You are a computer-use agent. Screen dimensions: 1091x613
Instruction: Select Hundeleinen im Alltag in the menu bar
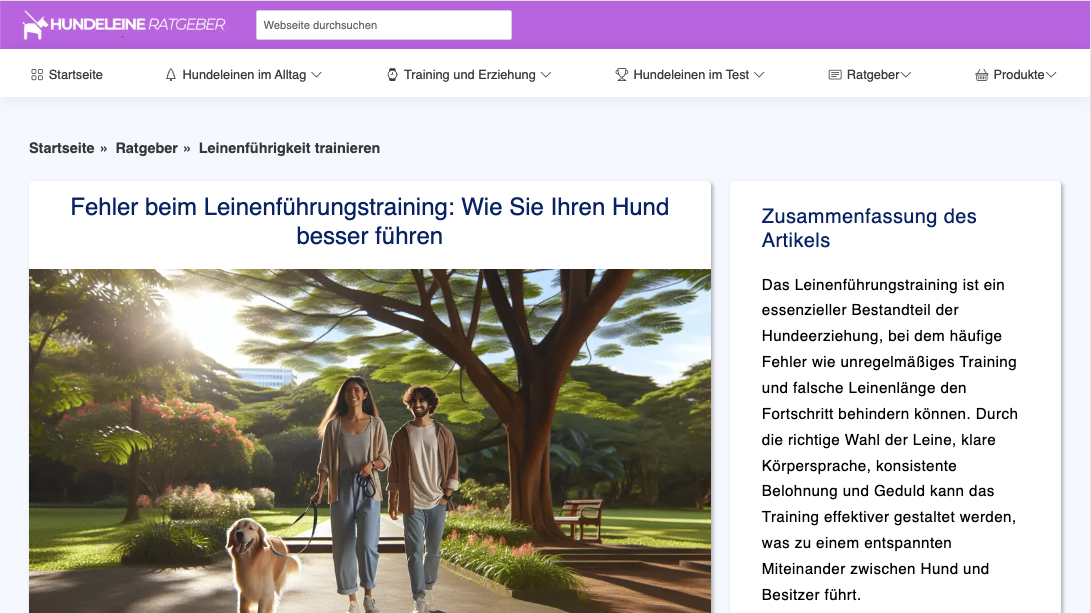[244, 73]
